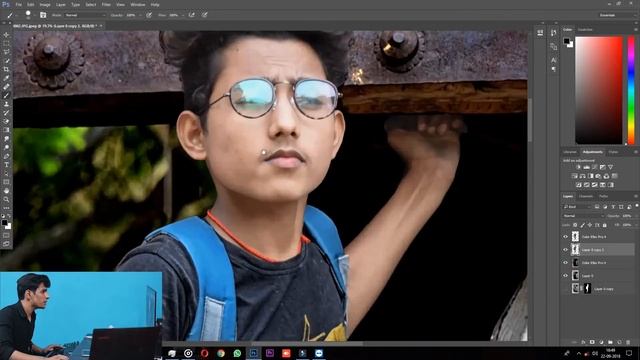Open the Brush Settings panel toggle
This screenshot has height=360, width=640.
point(43,15)
